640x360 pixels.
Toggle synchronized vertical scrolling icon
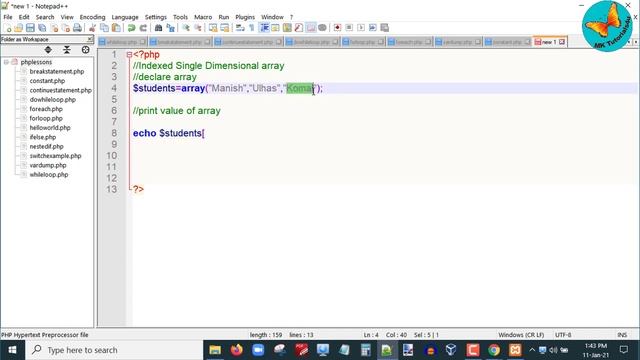(x=213, y=28)
